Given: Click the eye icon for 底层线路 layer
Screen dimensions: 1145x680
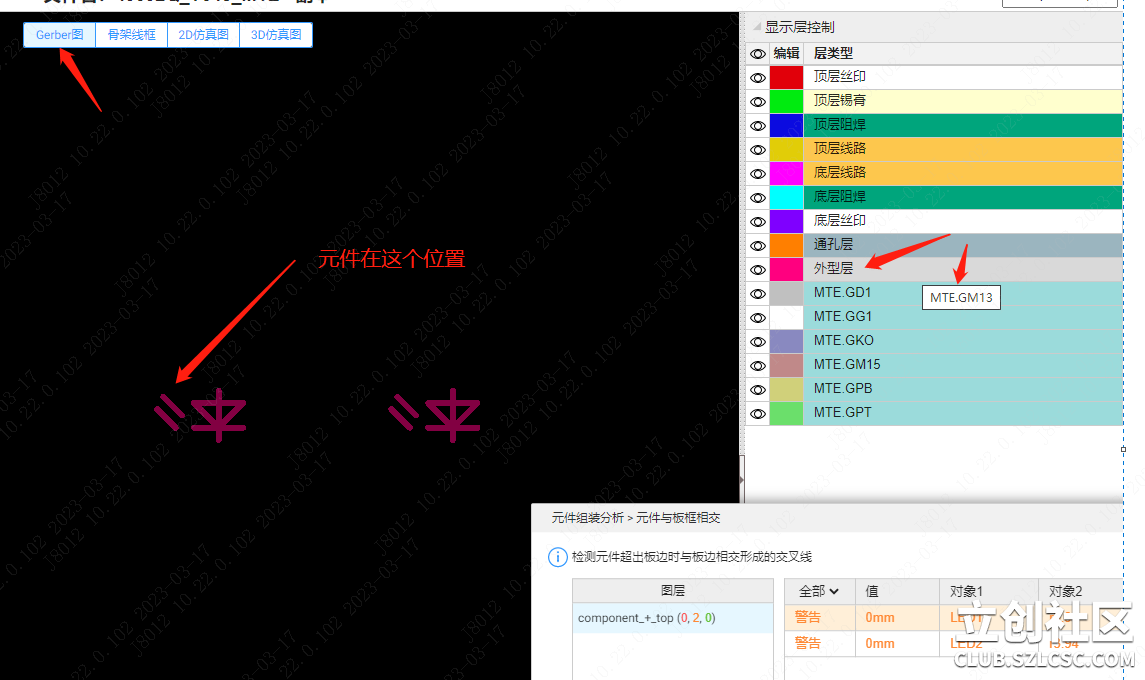Looking at the screenshot, I should [x=758, y=173].
